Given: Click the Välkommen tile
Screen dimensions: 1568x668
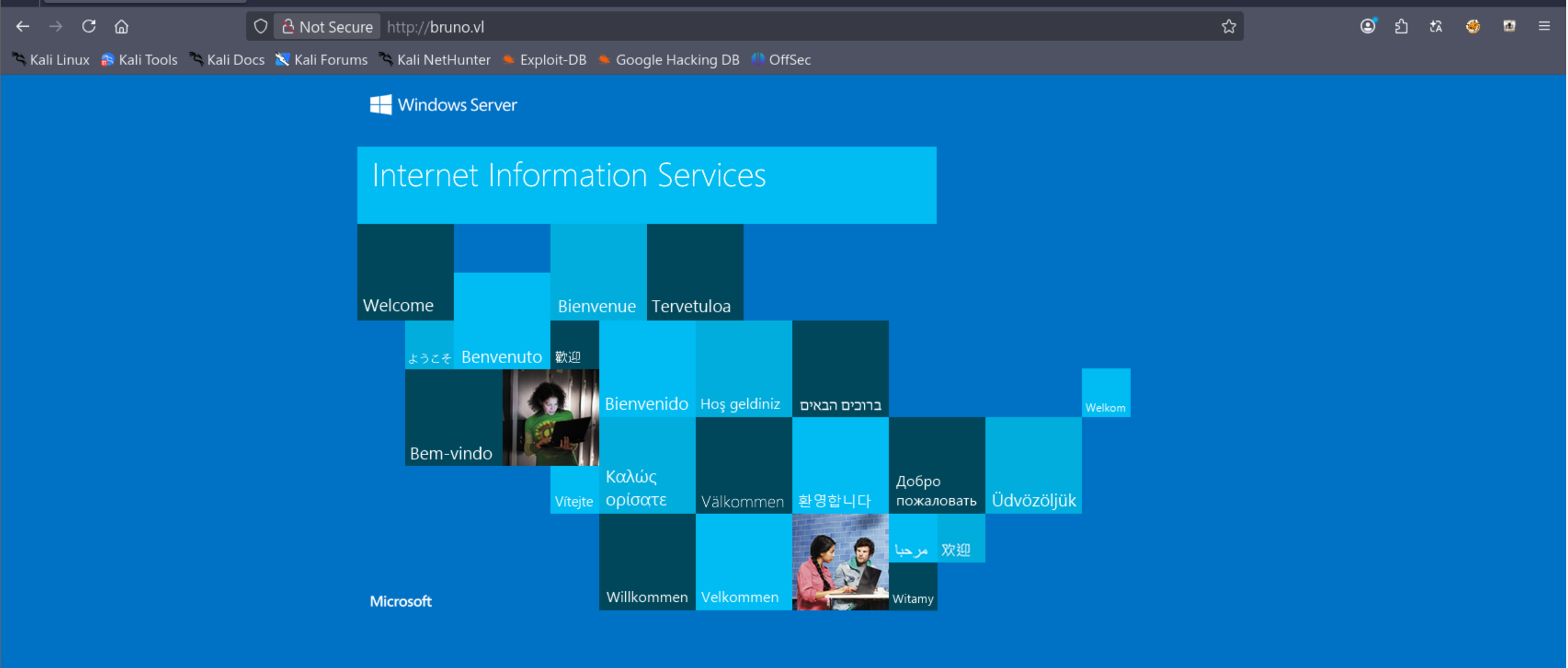Looking at the screenshot, I should coord(744,466).
